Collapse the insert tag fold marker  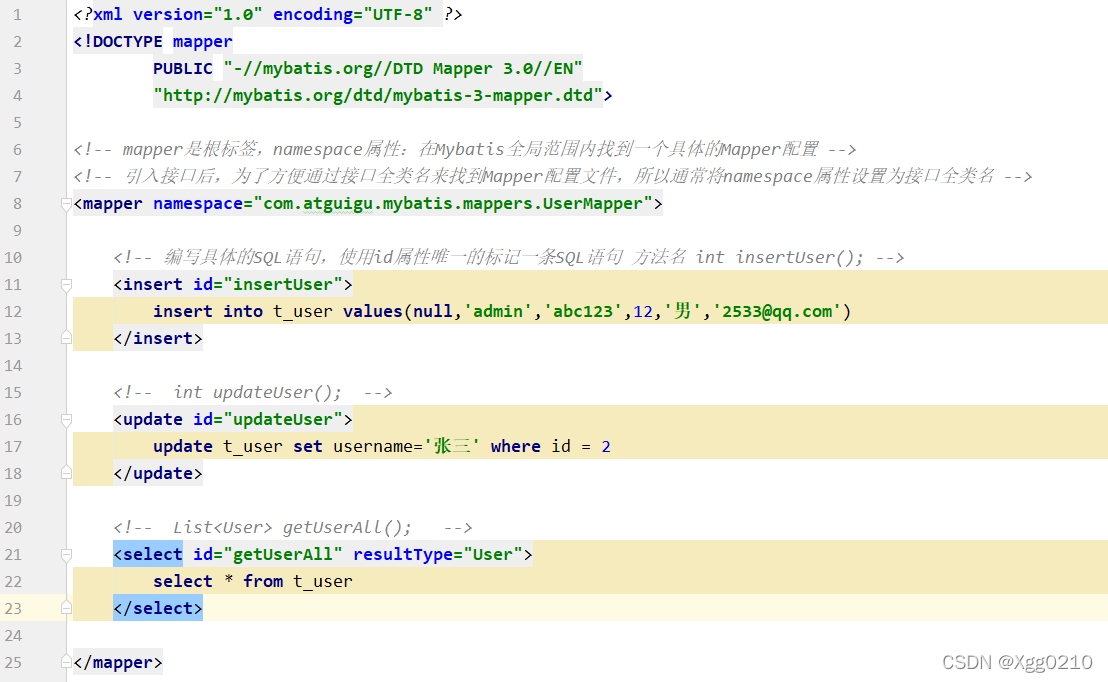[x=66, y=285]
